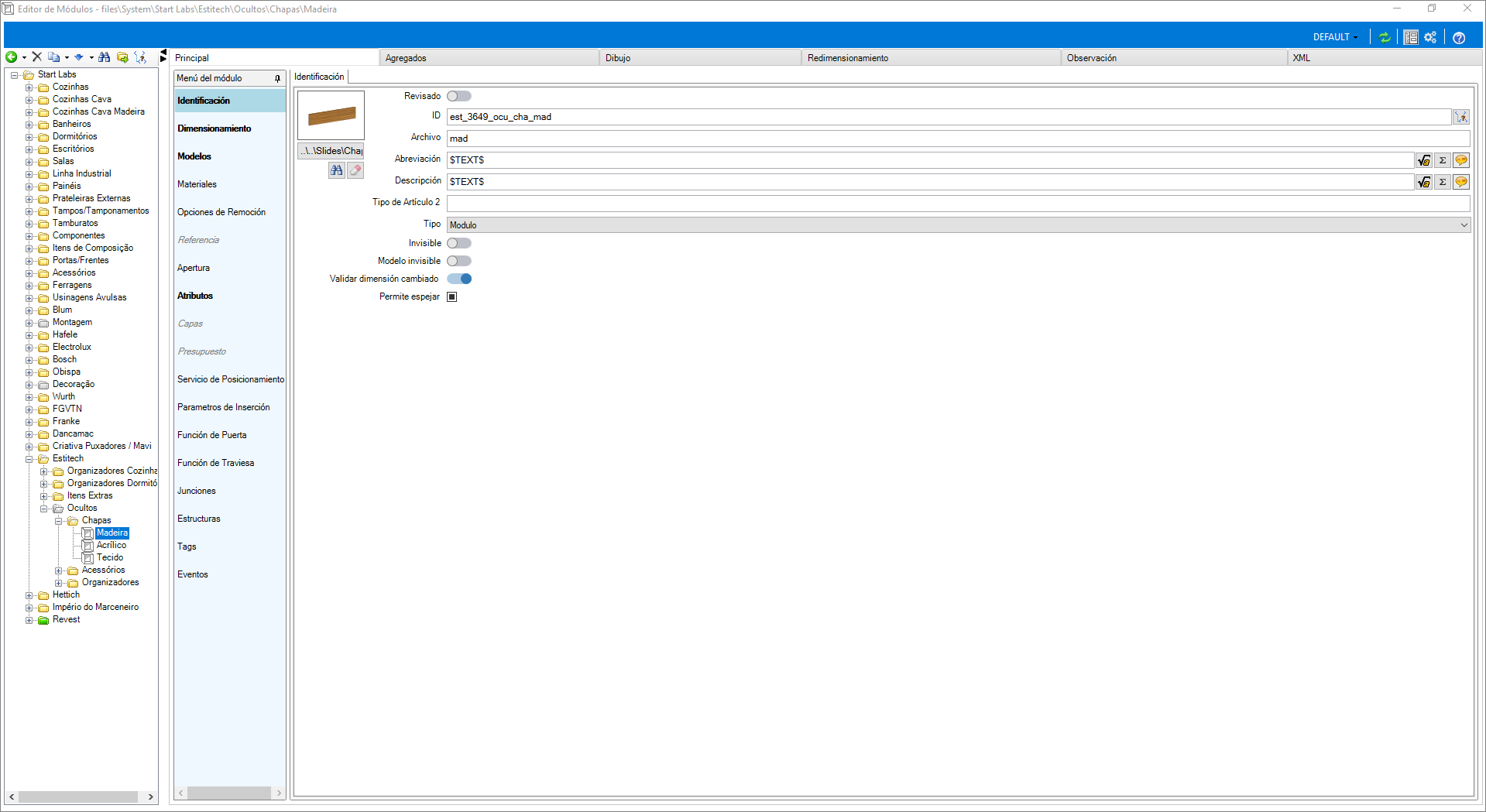Switch to the Dibujo tab
The image size is (1486, 812).
[700, 58]
